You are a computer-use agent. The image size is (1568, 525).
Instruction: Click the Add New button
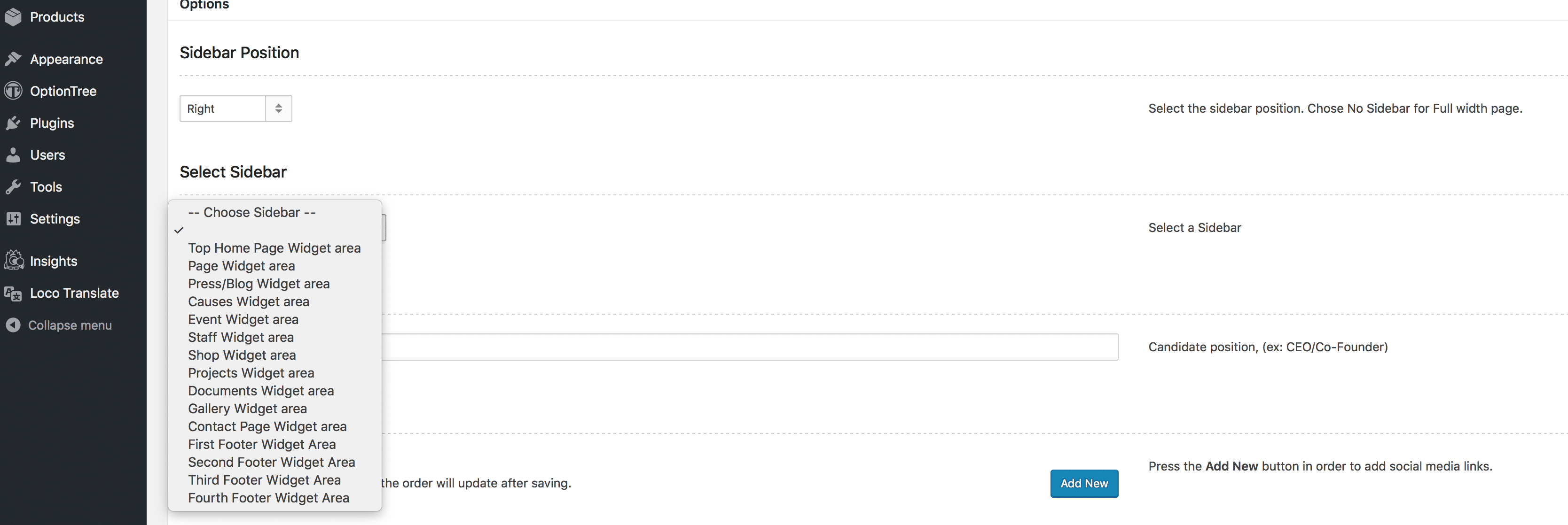click(x=1084, y=483)
